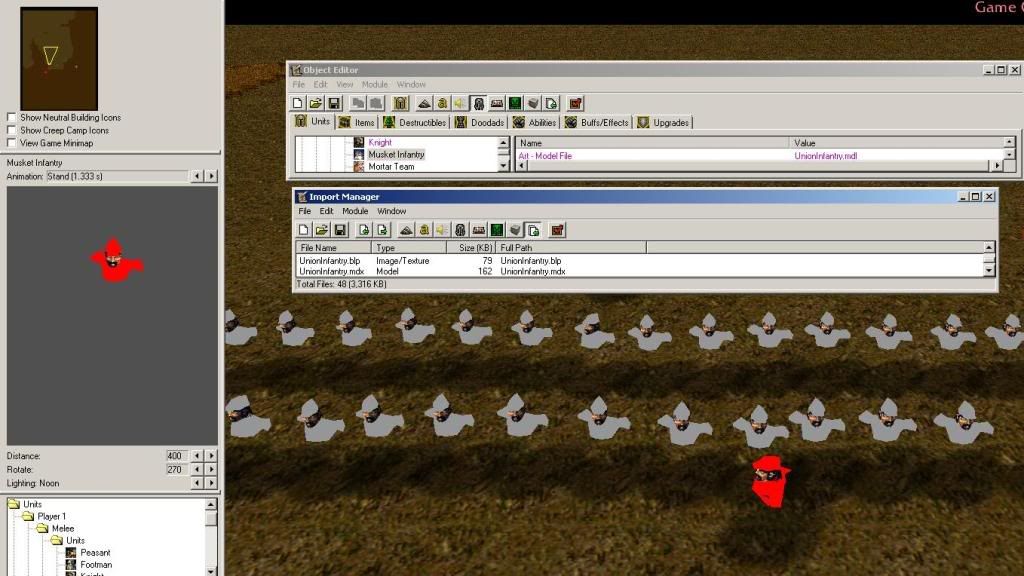This screenshot has height=576, width=1024.
Task: Open Window menu in Import Manager
Action: point(391,211)
